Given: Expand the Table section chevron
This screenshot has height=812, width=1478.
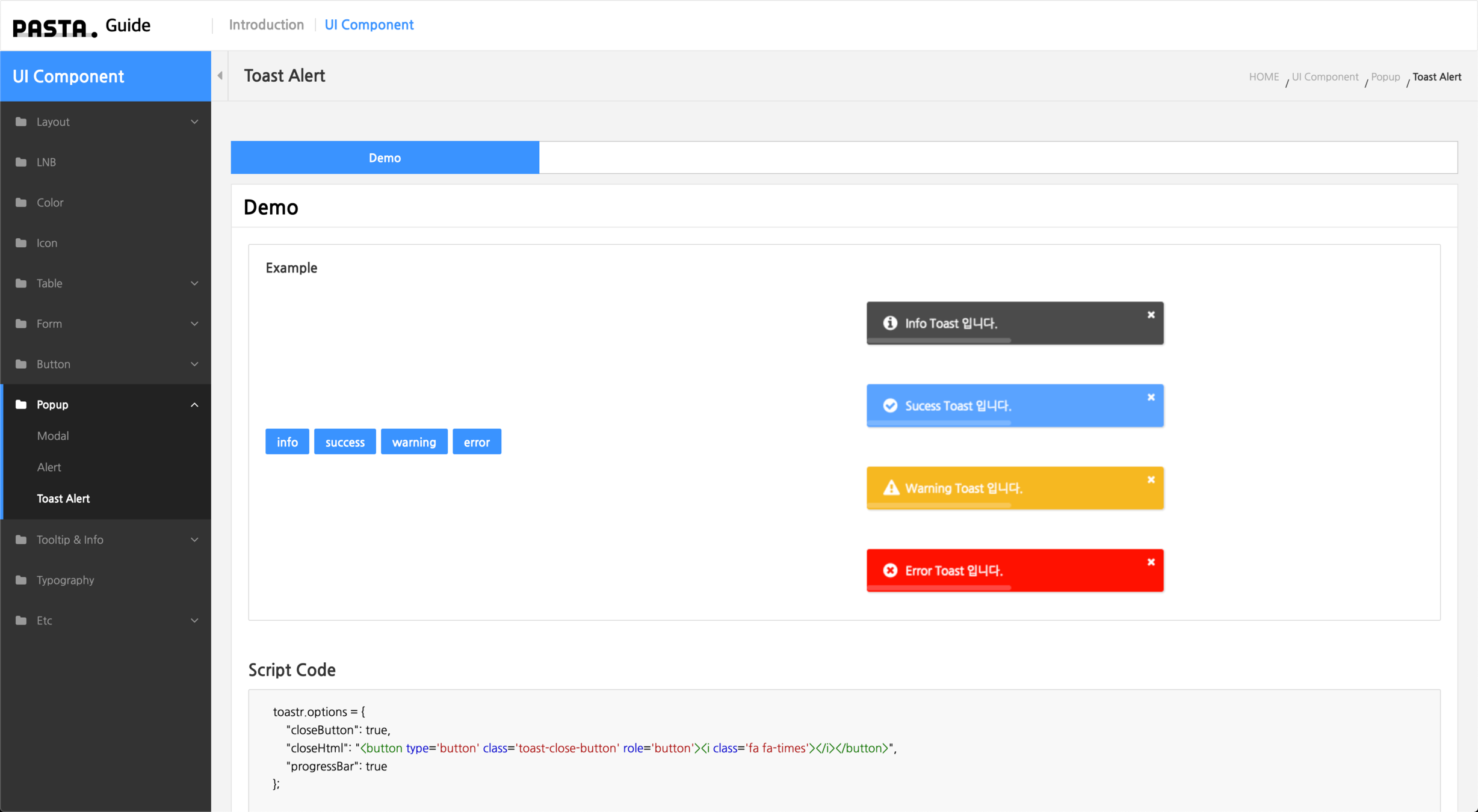Looking at the screenshot, I should click(x=194, y=283).
